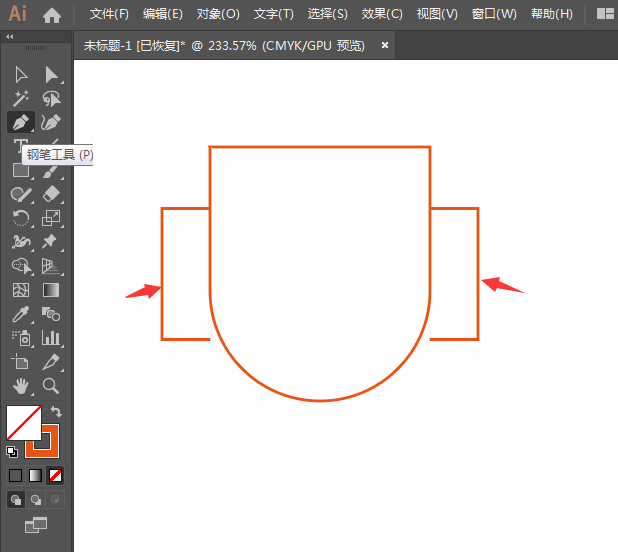The image size is (618, 552).
Task: Click the Illustrator home icon
Action: (x=52, y=15)
